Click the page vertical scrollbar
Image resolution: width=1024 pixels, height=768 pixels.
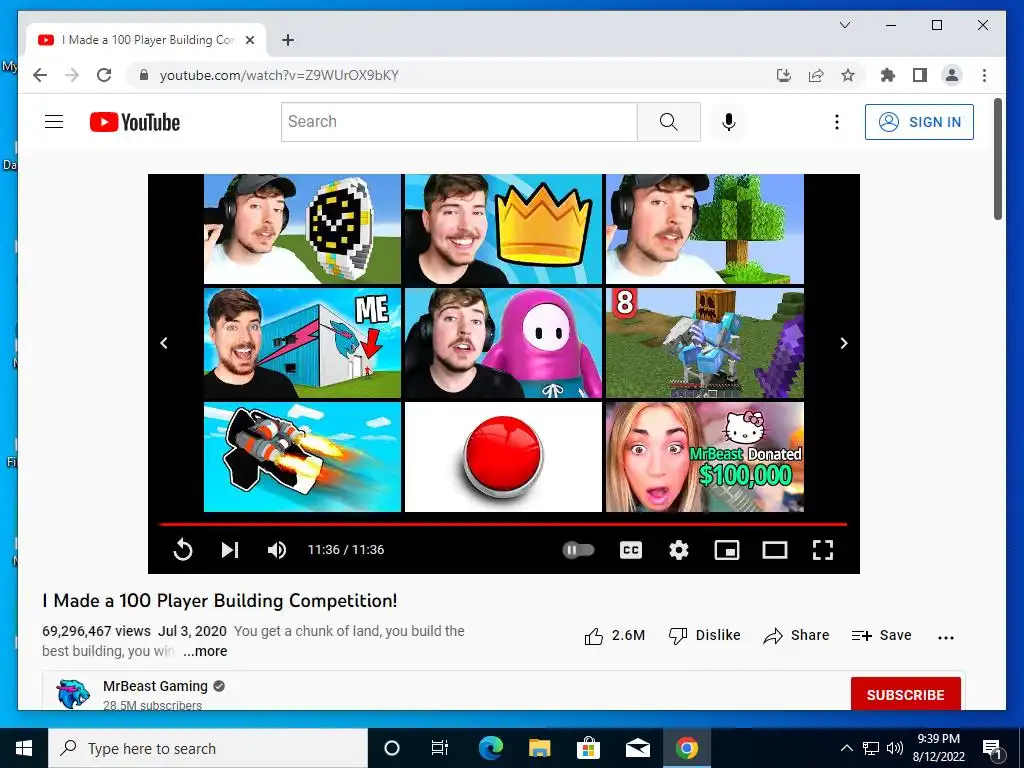point(997,159)
